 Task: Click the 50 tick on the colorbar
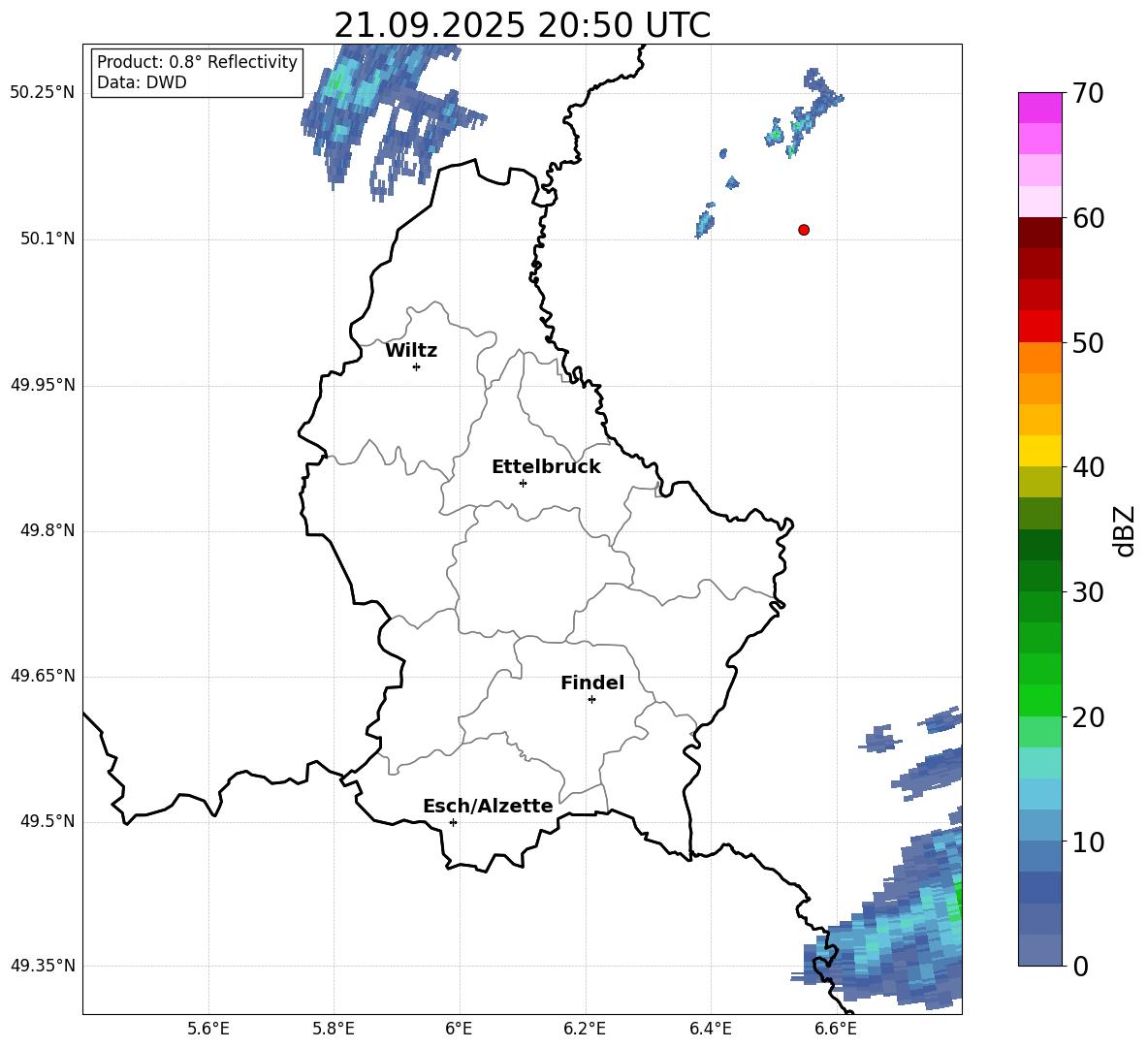(x=1087, y=343)
